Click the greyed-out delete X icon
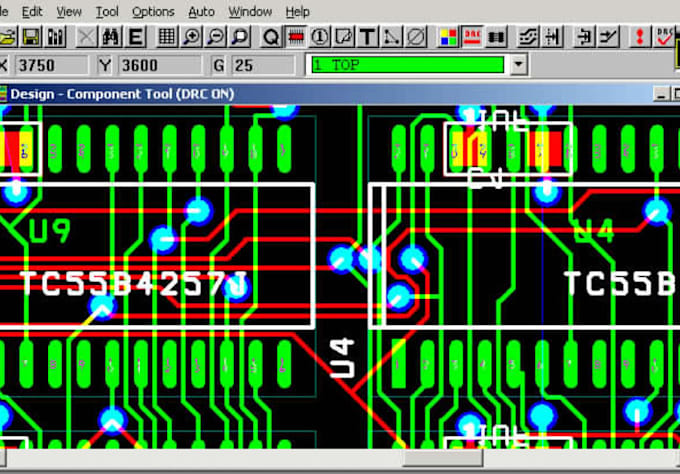Screen dimensions: 680x474 pos(86,37)
